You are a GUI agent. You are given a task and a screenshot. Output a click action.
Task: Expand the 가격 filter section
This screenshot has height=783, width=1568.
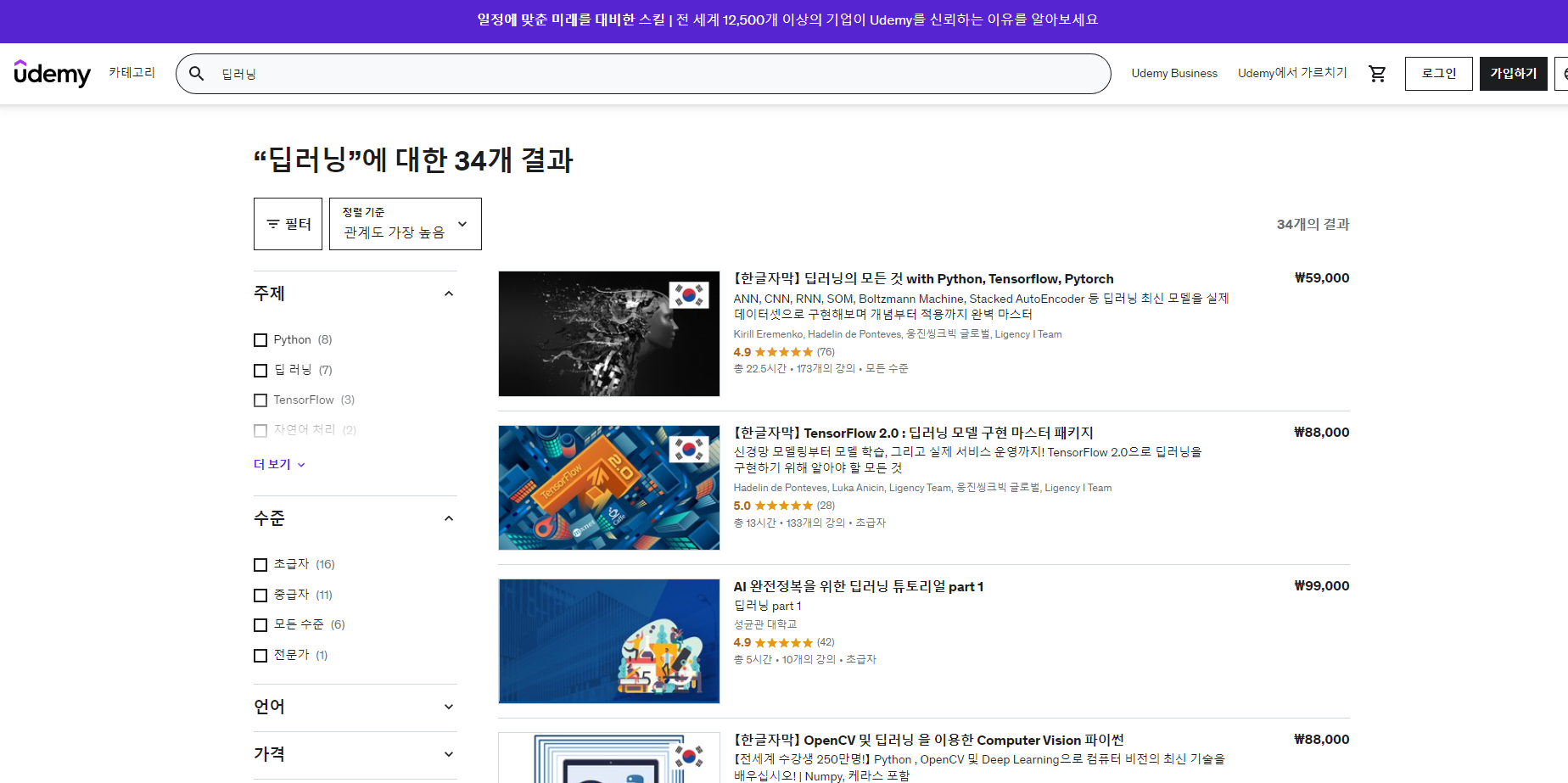356,754
